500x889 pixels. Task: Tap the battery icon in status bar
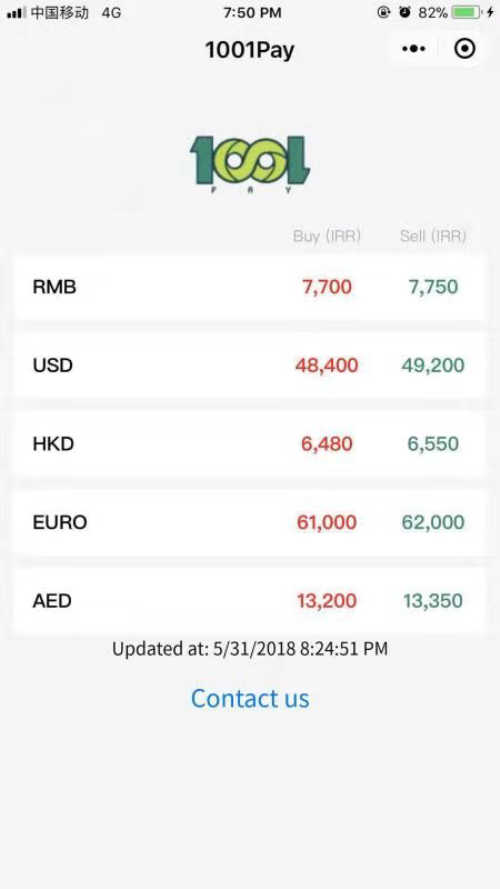pos(466,12)
